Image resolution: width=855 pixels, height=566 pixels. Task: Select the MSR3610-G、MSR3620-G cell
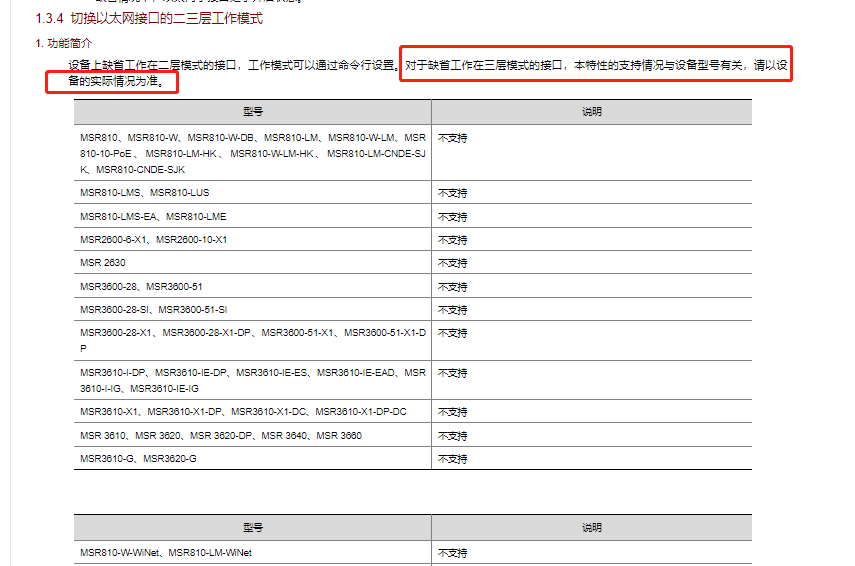[253, 459]
